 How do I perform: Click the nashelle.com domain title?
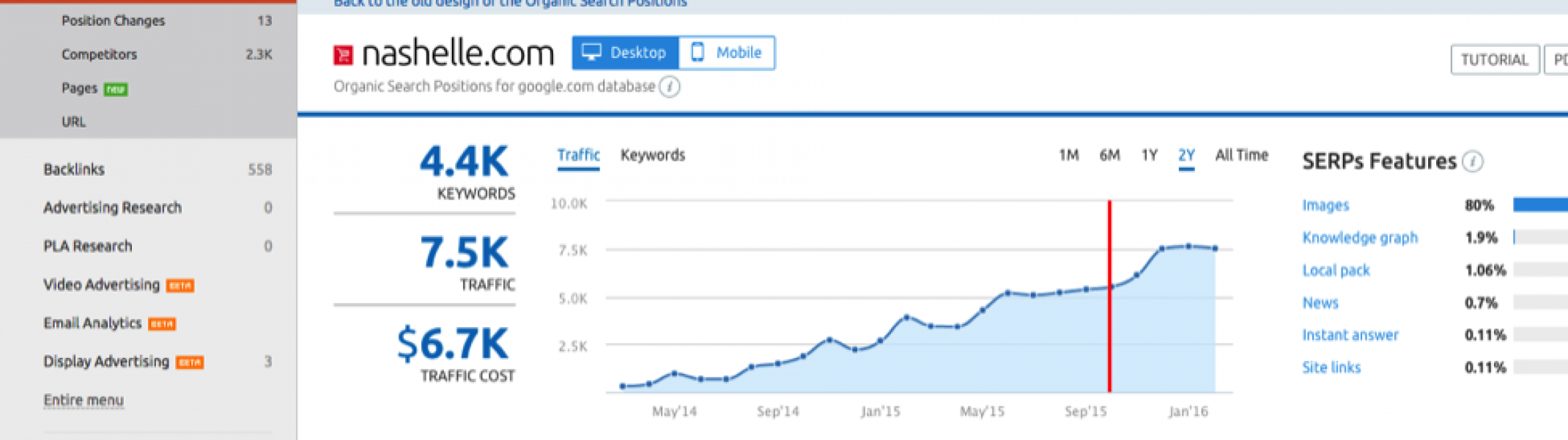pyautogui.click(x=458, y=54)
